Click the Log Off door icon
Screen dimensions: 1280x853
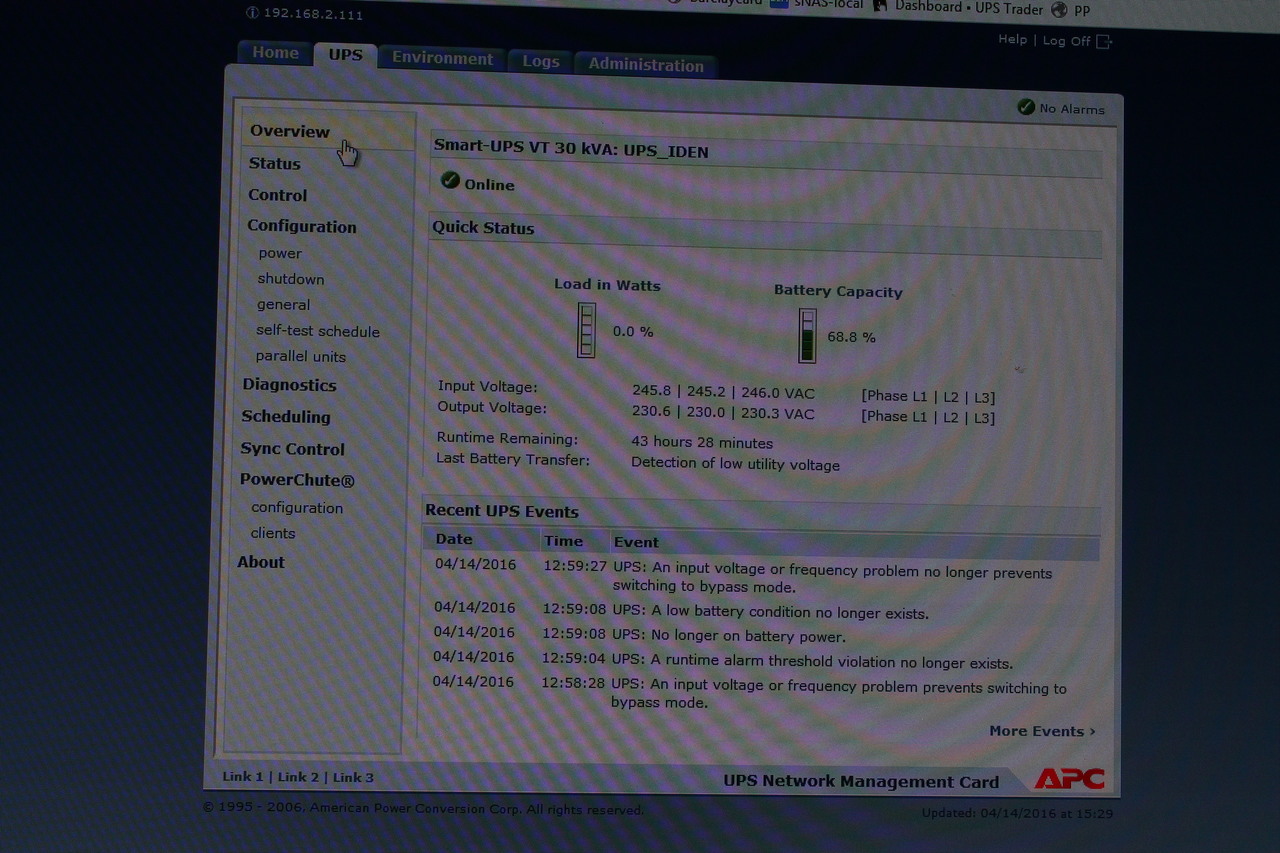click(1104, 41)
